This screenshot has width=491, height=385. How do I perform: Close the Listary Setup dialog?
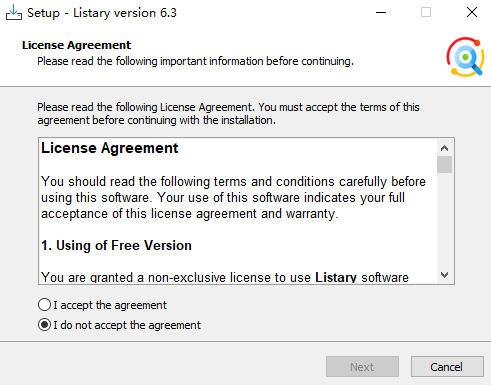(472, 13)
